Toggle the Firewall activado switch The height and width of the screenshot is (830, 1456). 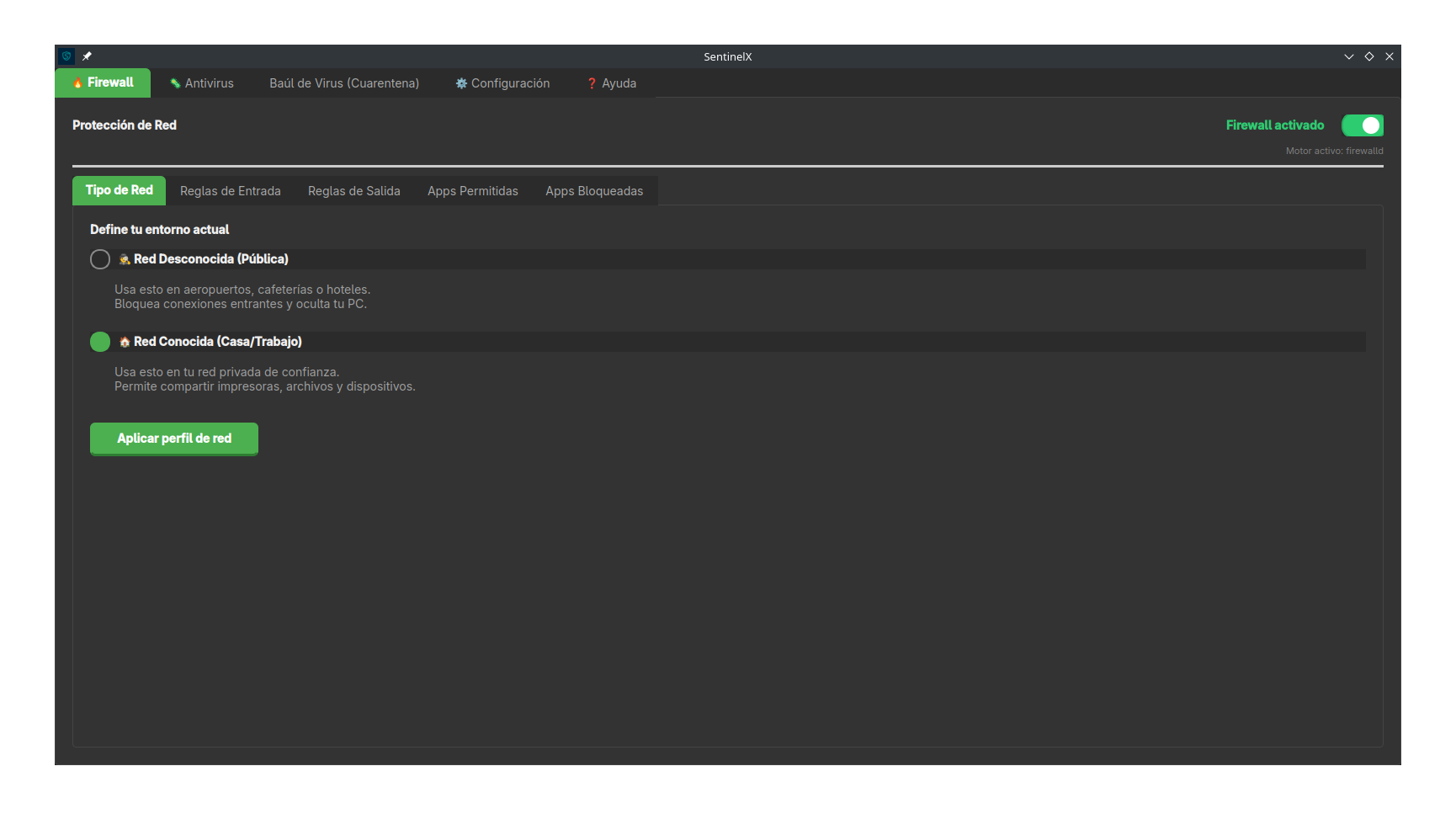(x=1363, y=125)
